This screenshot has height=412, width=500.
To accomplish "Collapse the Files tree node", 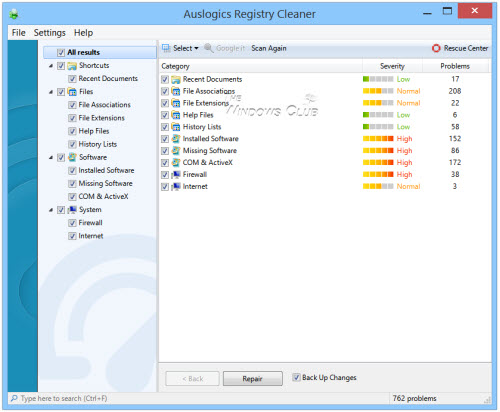I will click(51, 92).
